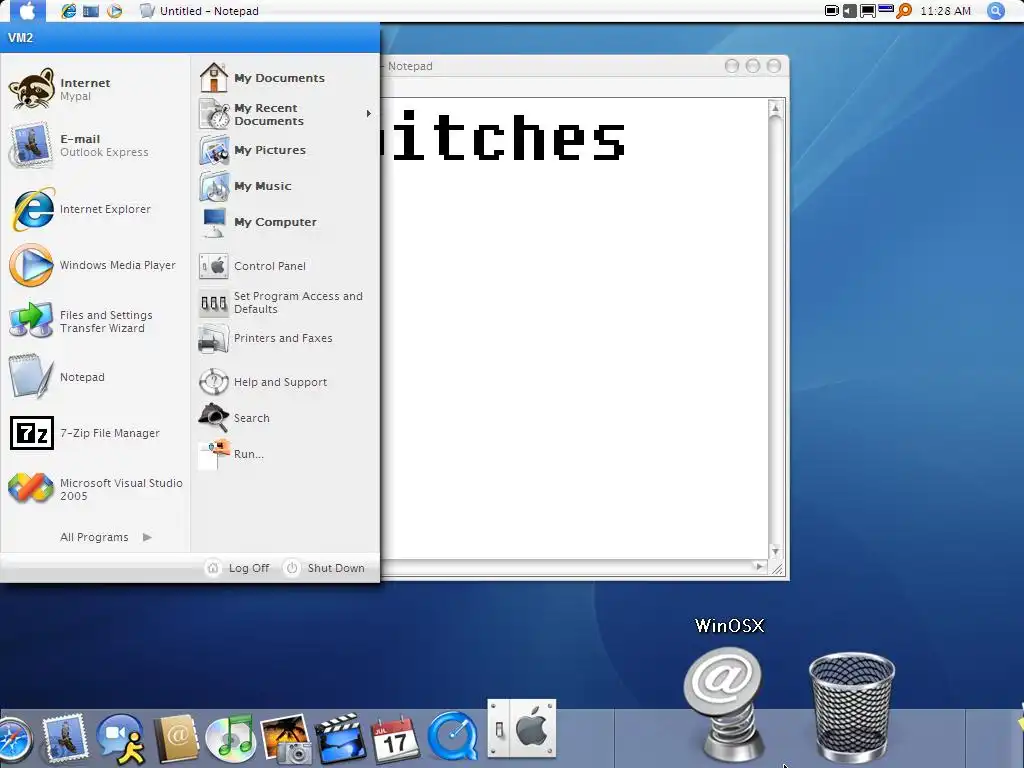This screenshot has width=1024, height=768.
Task: Open Set Program Access and Defaults
Action: [285, 302]
